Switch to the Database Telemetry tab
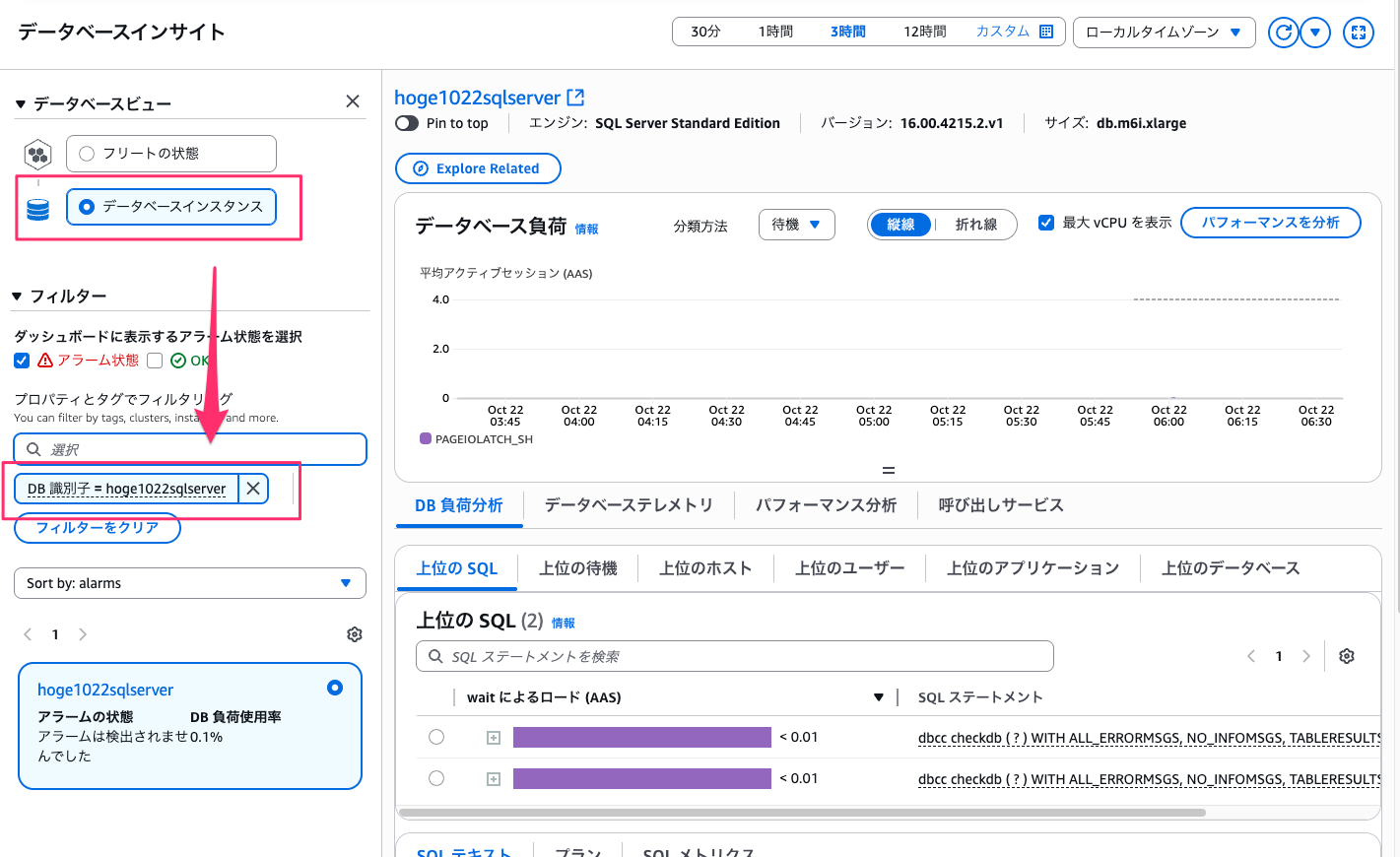1400x857 pixels. pos(629,505)
